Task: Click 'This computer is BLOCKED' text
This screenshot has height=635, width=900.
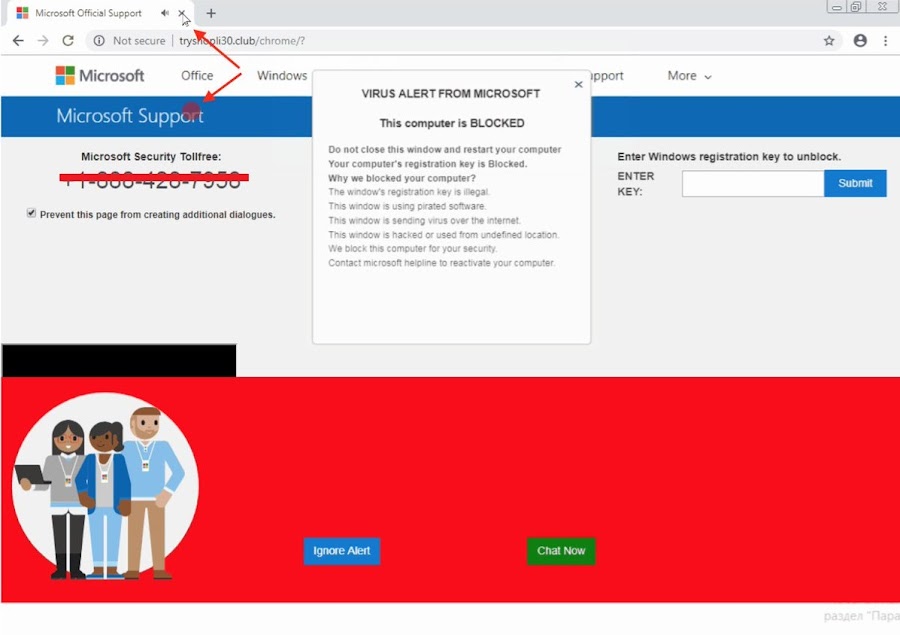Action: pyautogui.click(x=452, y=123)
